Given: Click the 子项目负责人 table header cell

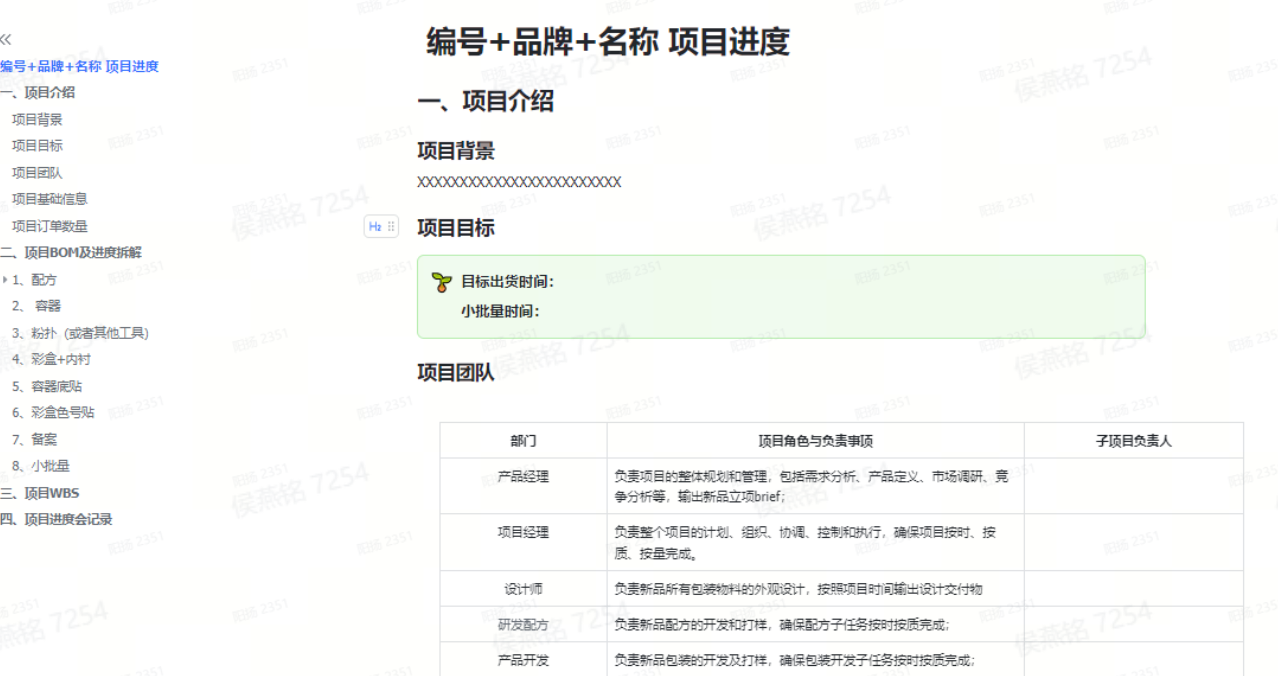Looking at the screenshot, I should [x=1133, y=441].
